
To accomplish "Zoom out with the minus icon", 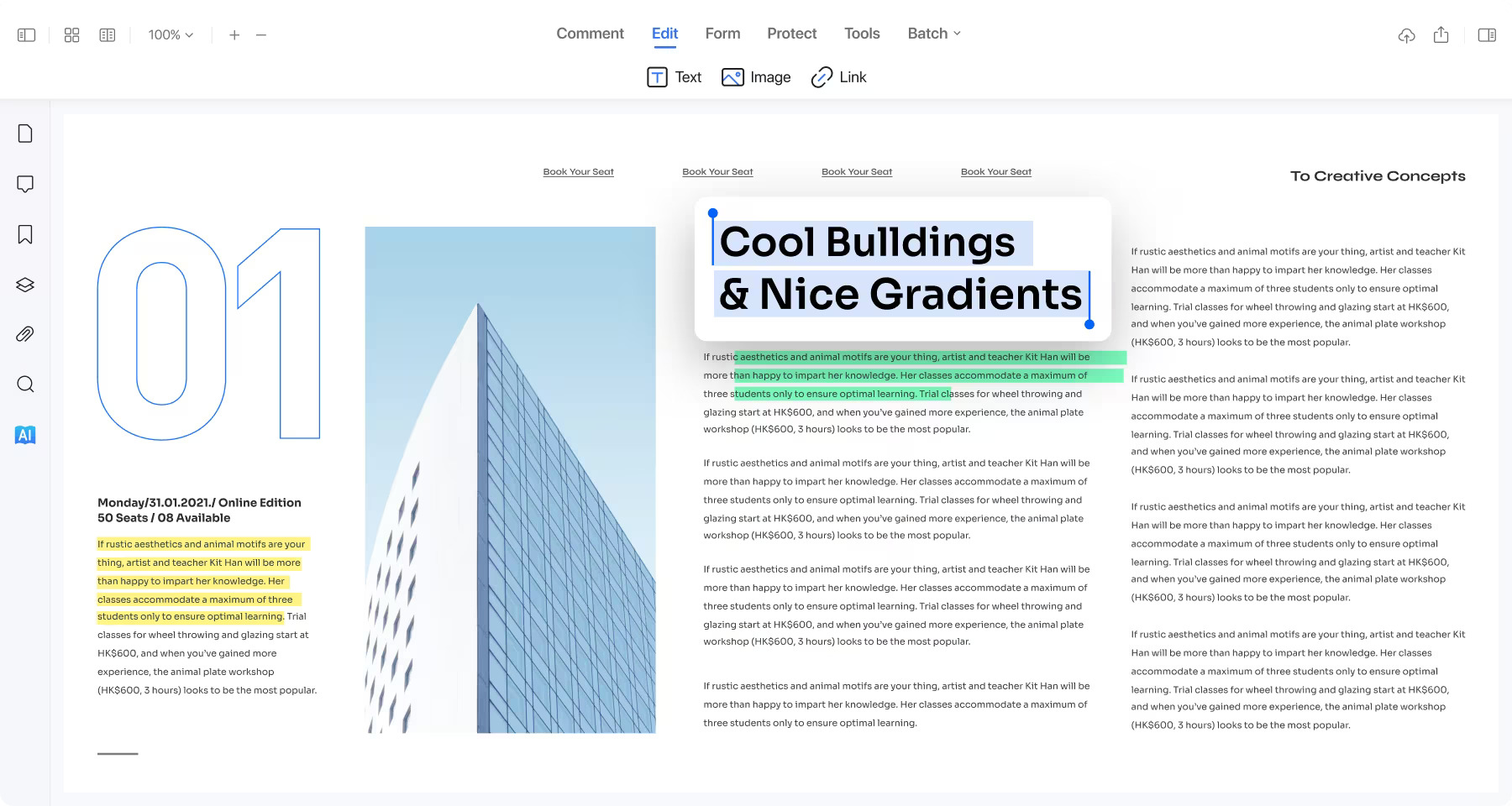I will (261, 35).
